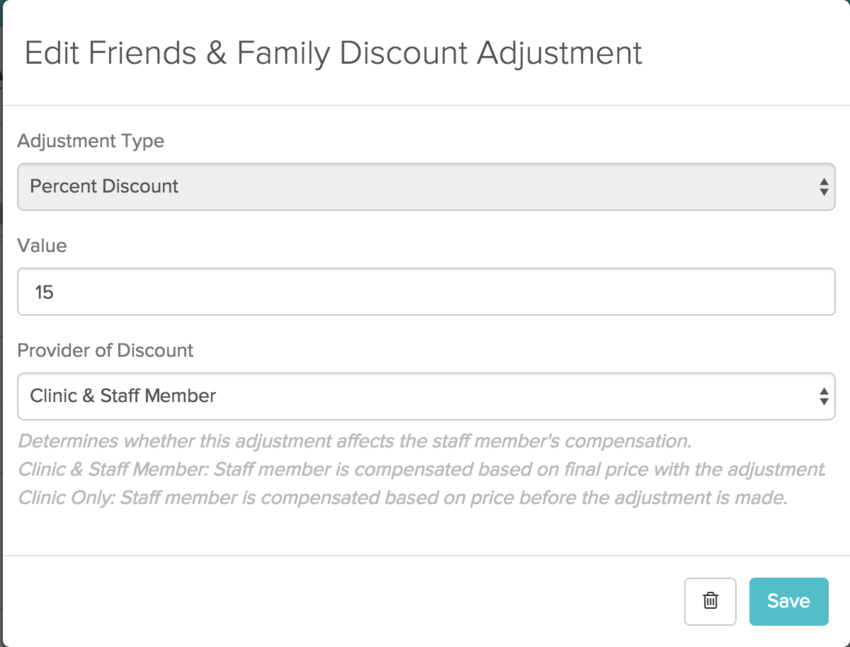Click the '15' number in the Value box
The width and height of the screenshot is (850, 647).
[x=44, y=293]
